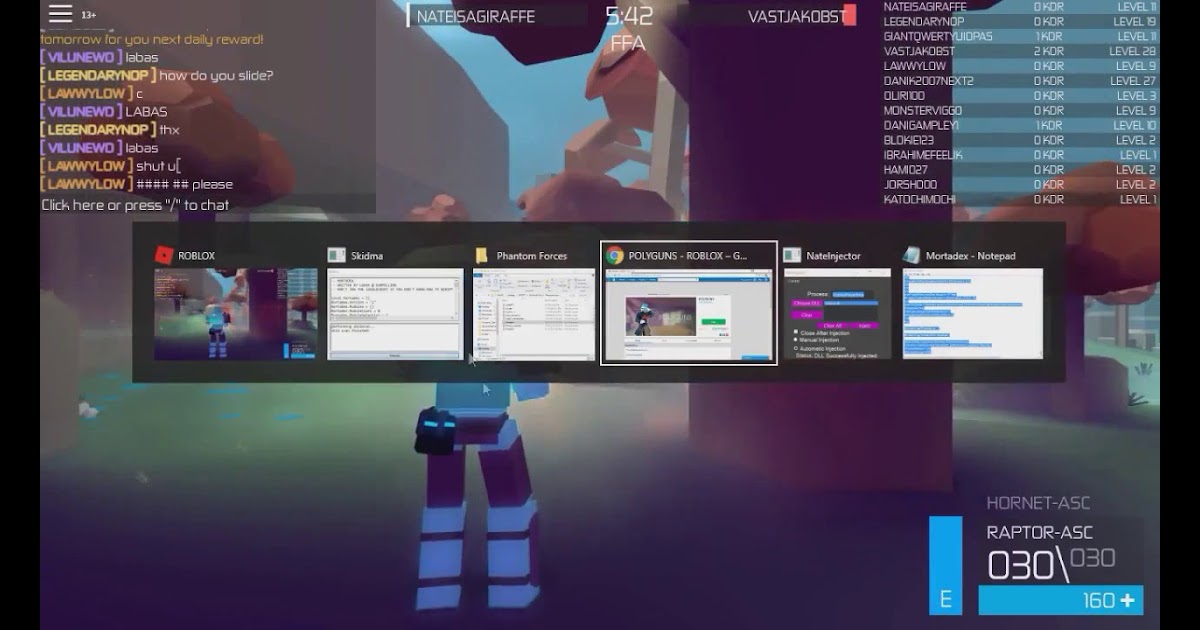Select GIANTQWERTYUIOPAS row in leaderboard
This screenshot has height=630, width=1200.
tap(1020, 36)
